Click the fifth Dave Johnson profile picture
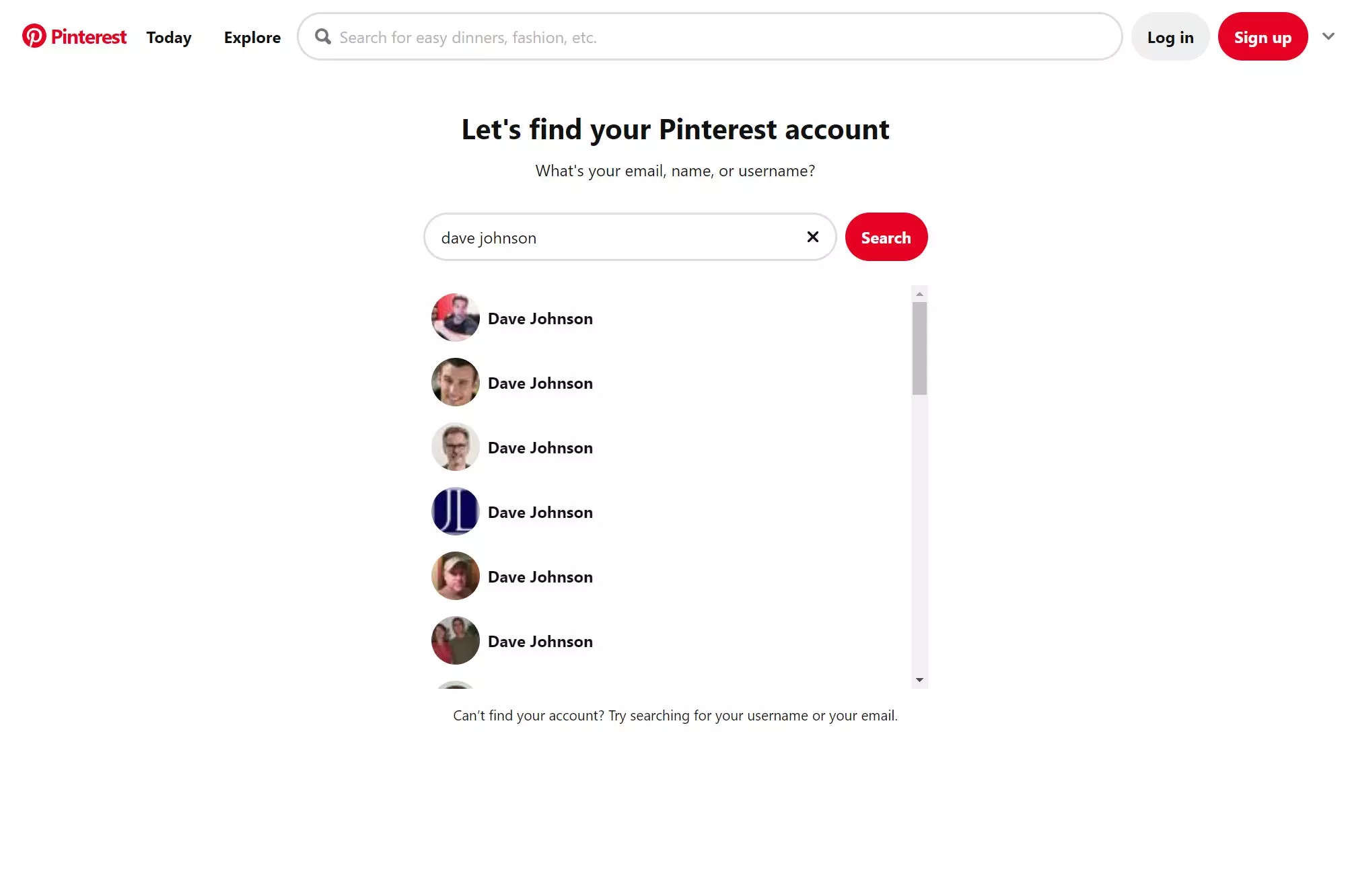Screen dimensions: 1346x896 pos(454,576)
